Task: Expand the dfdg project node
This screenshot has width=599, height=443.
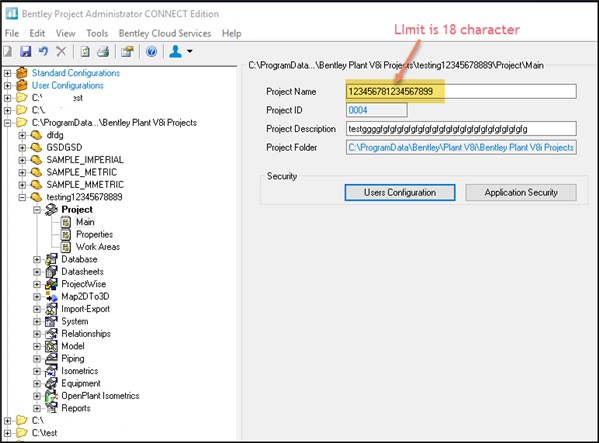Action: [x=22, y=135]
